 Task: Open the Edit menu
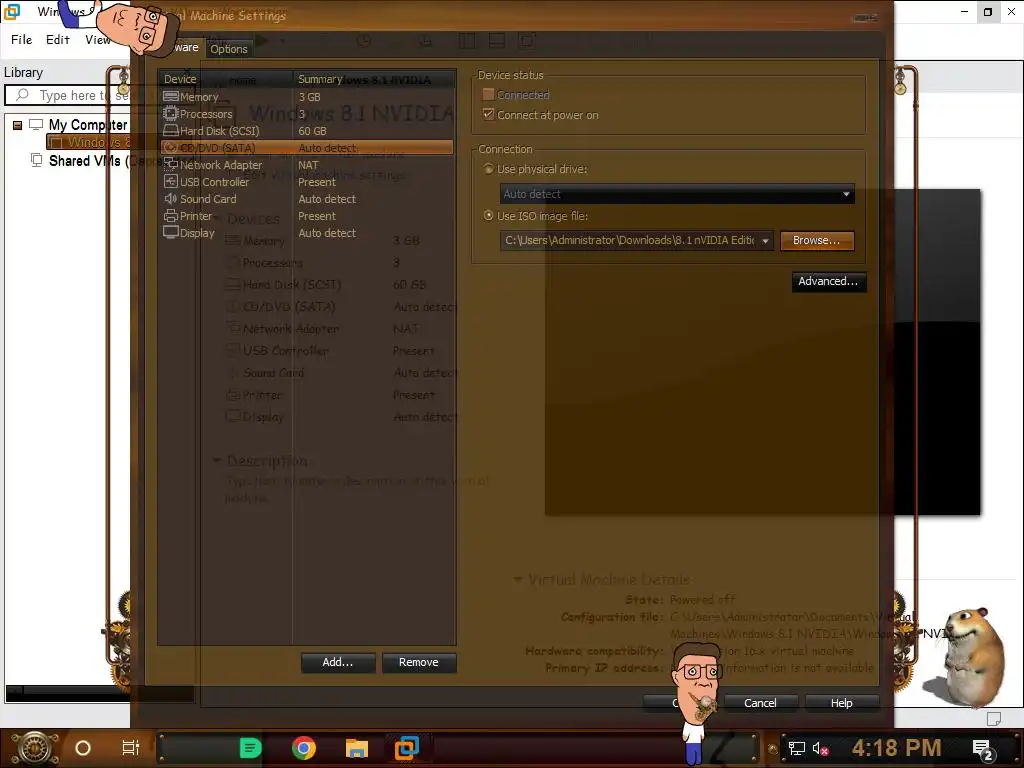pos(57,39)
